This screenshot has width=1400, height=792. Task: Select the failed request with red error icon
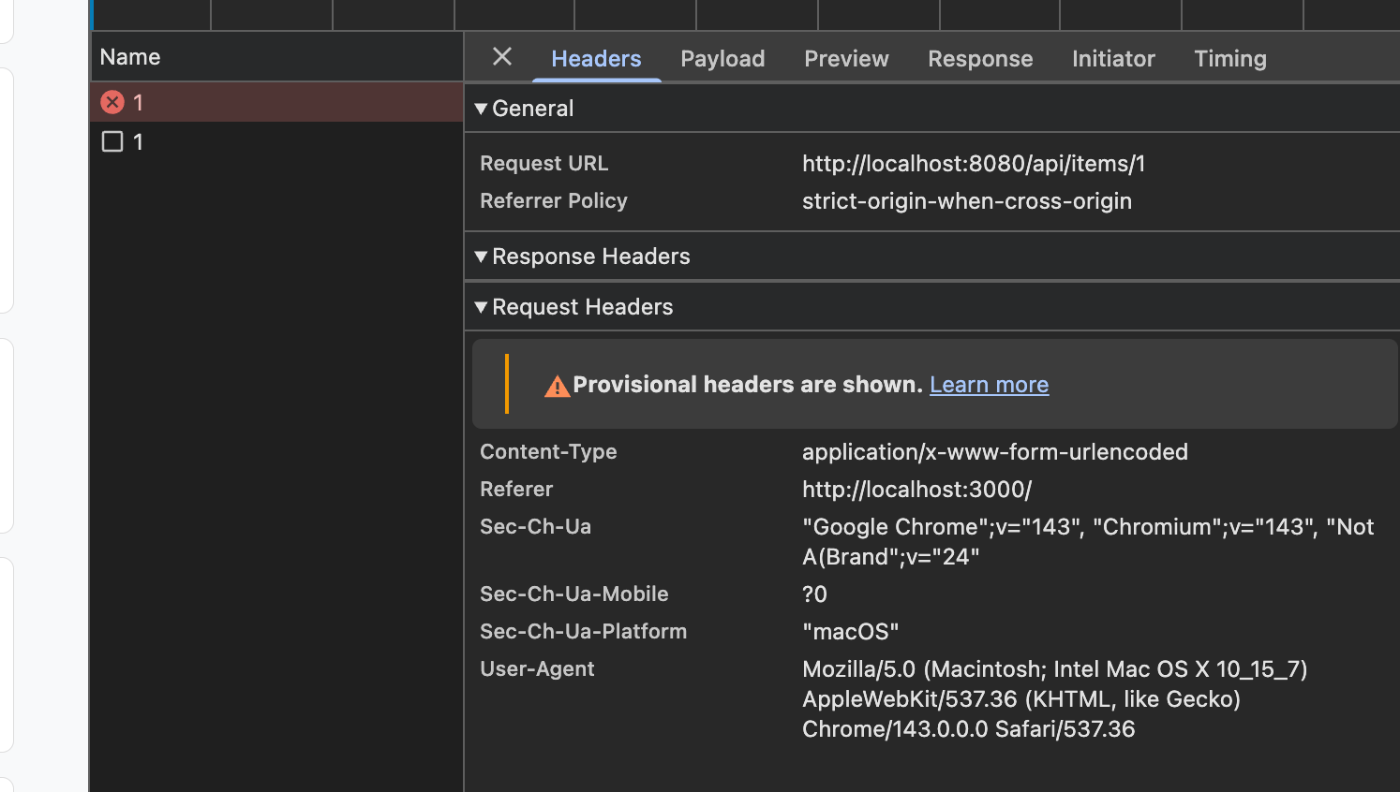pos(277,102)
